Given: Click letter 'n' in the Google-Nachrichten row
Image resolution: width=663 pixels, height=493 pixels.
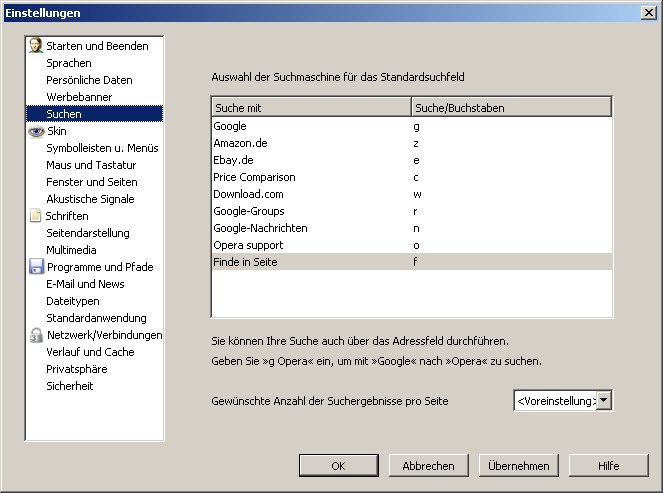Looking at the screenshot, I should 416,228.
